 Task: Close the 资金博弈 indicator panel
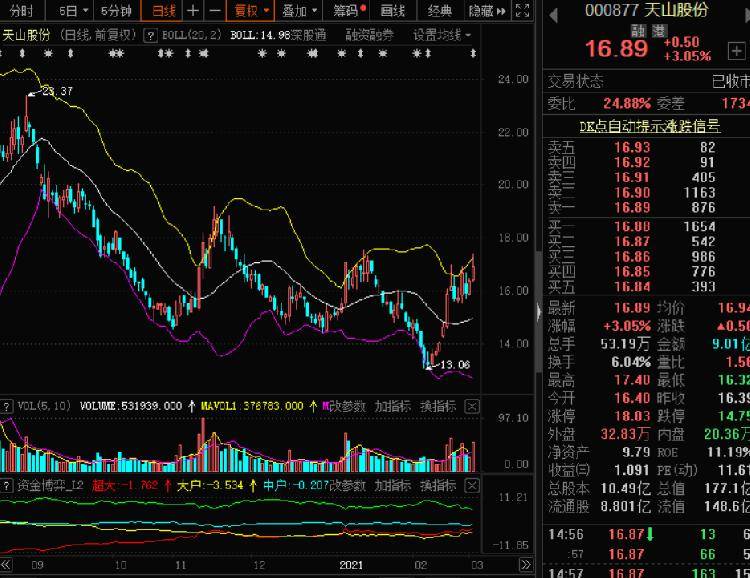tap(473, 485)
